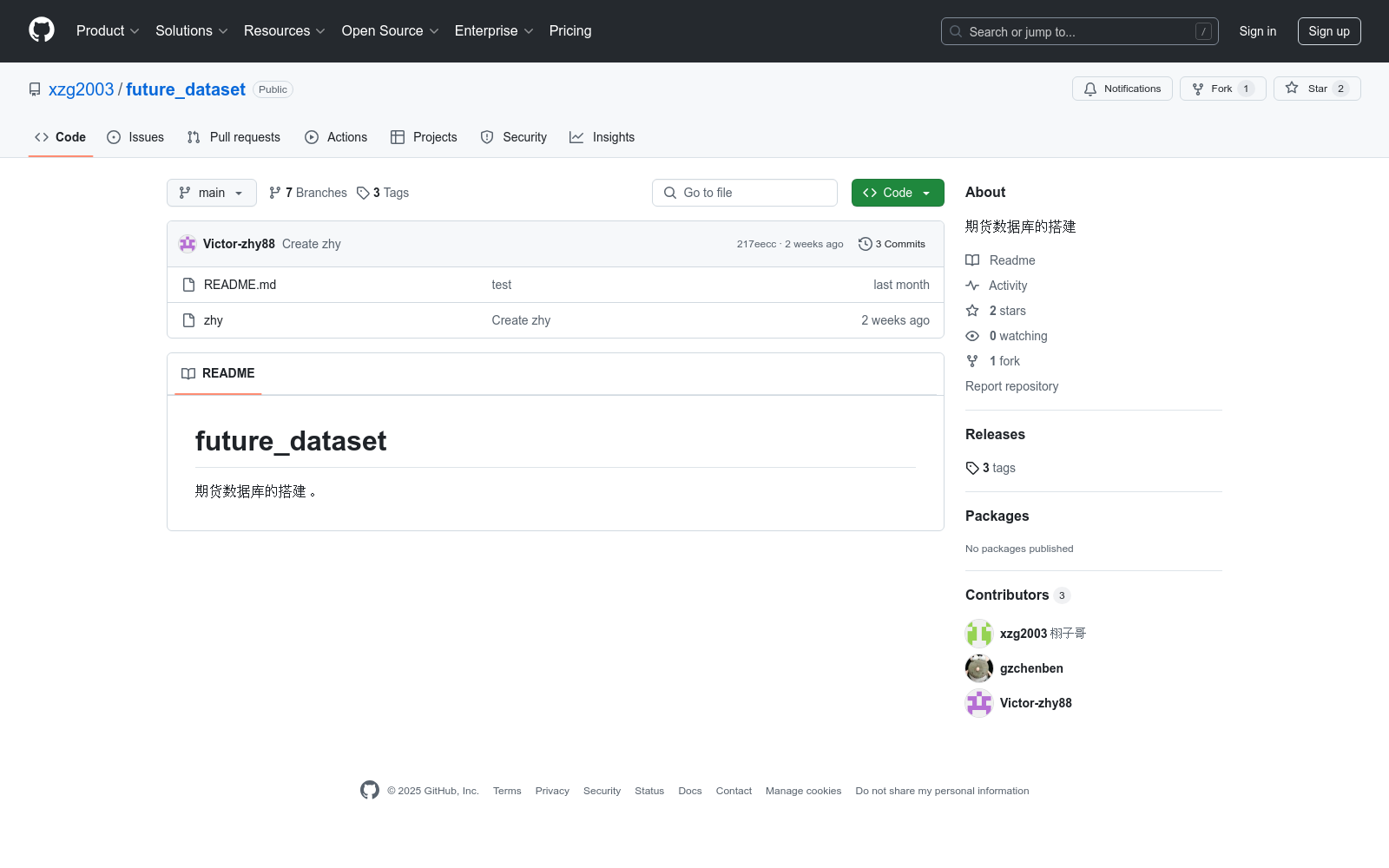1389x868 pixels.
Task: Switch to the Code tab
Action: point(61,137)
